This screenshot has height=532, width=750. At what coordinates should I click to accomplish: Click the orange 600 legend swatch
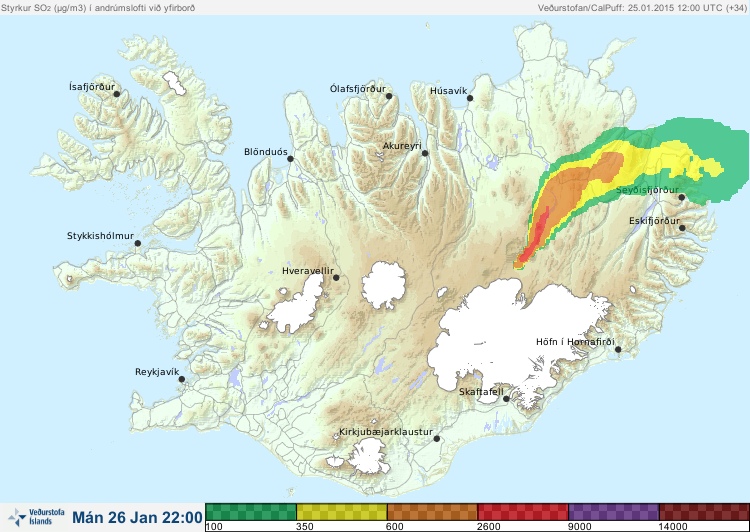432,512
